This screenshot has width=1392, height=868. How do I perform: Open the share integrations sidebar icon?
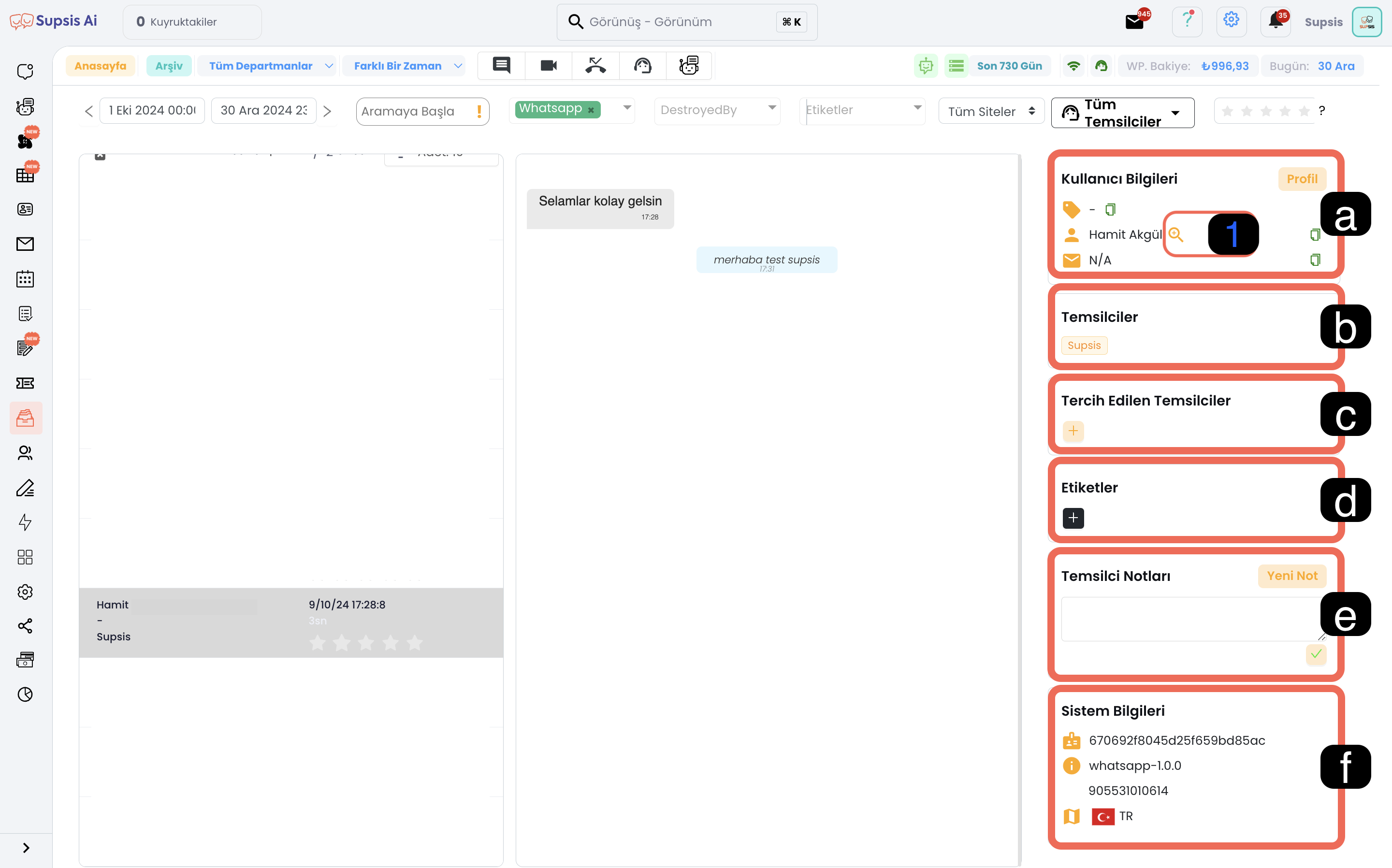click(25, 626)
